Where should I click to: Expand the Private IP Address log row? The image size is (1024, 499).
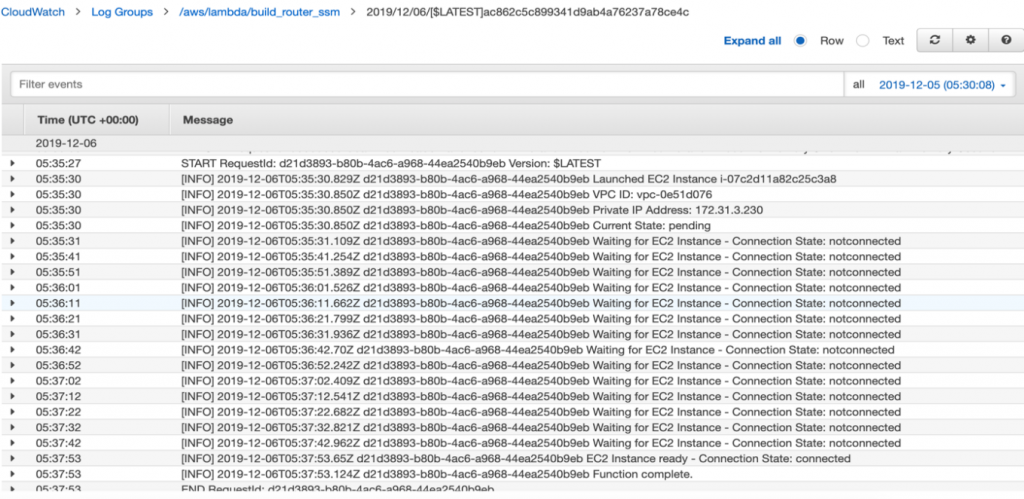tap(12, 210)
